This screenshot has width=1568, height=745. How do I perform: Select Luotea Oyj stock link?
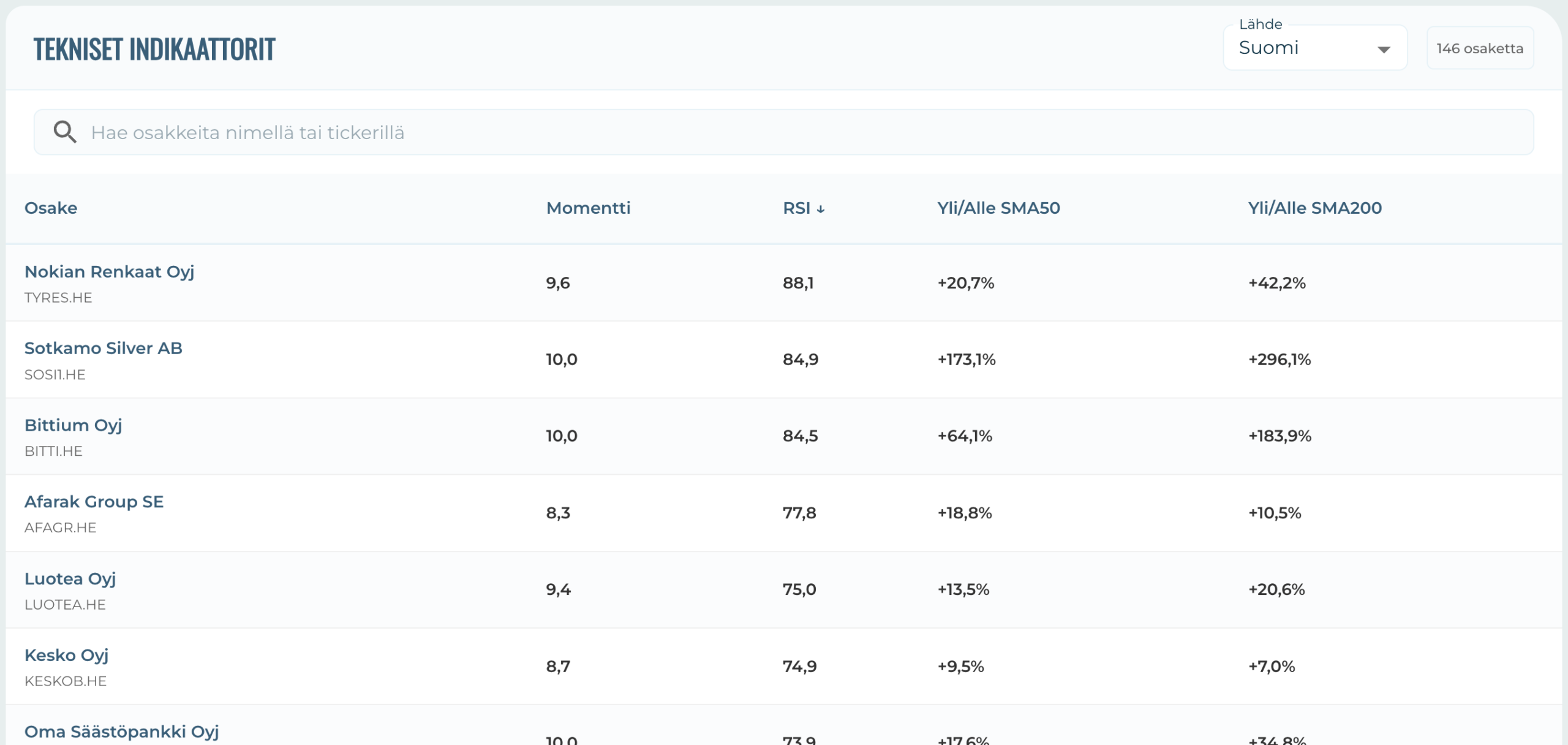click(70, 578)
